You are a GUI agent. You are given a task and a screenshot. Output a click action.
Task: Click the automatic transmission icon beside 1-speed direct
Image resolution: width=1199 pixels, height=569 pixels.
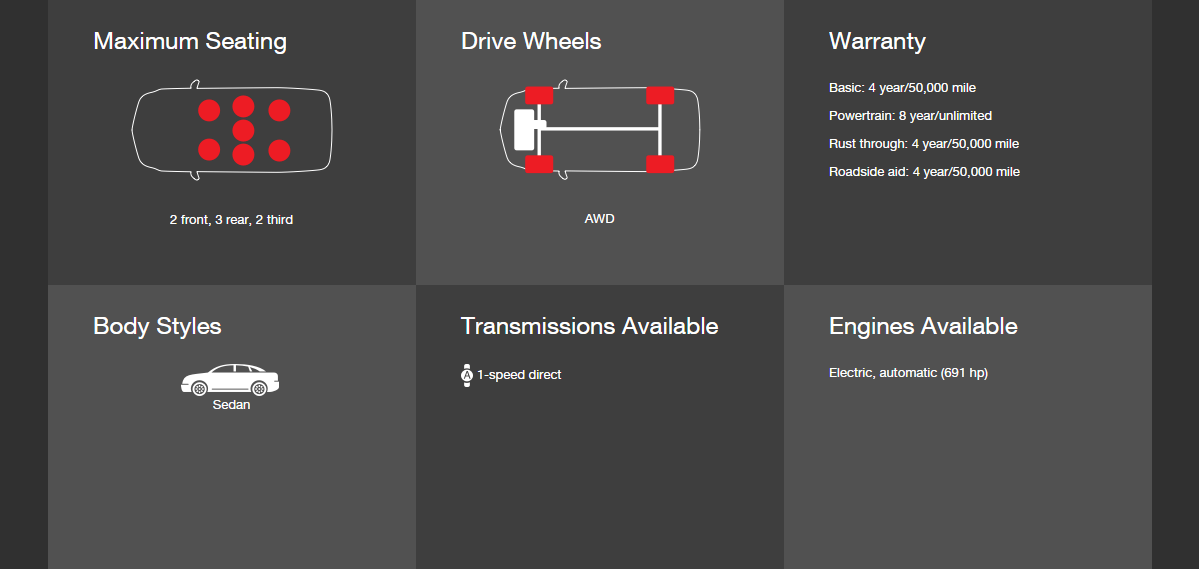466,375
